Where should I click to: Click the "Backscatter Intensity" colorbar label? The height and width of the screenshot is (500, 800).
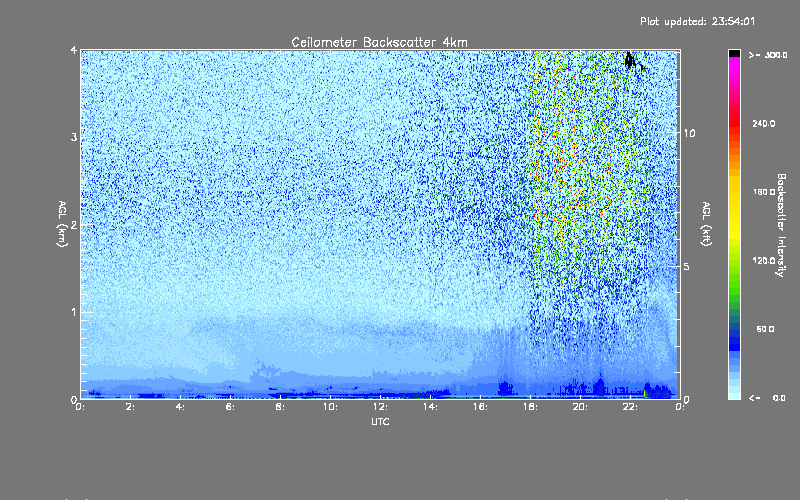pyautogui.click(x=781, y=225)
